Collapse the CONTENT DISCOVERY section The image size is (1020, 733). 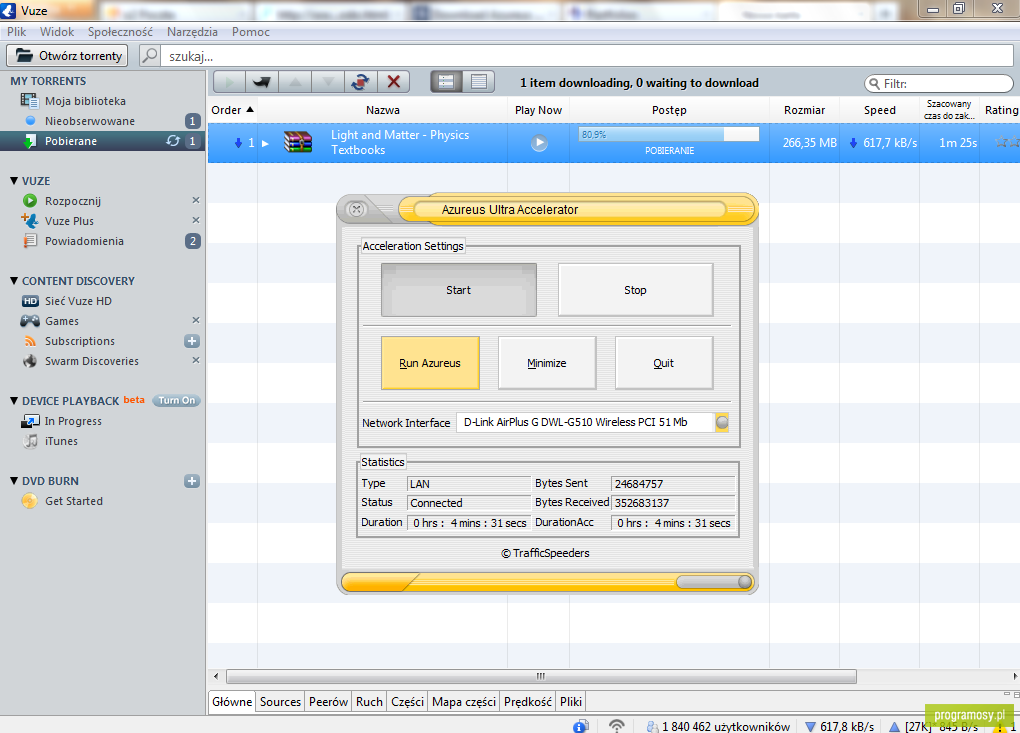[14, 281]
